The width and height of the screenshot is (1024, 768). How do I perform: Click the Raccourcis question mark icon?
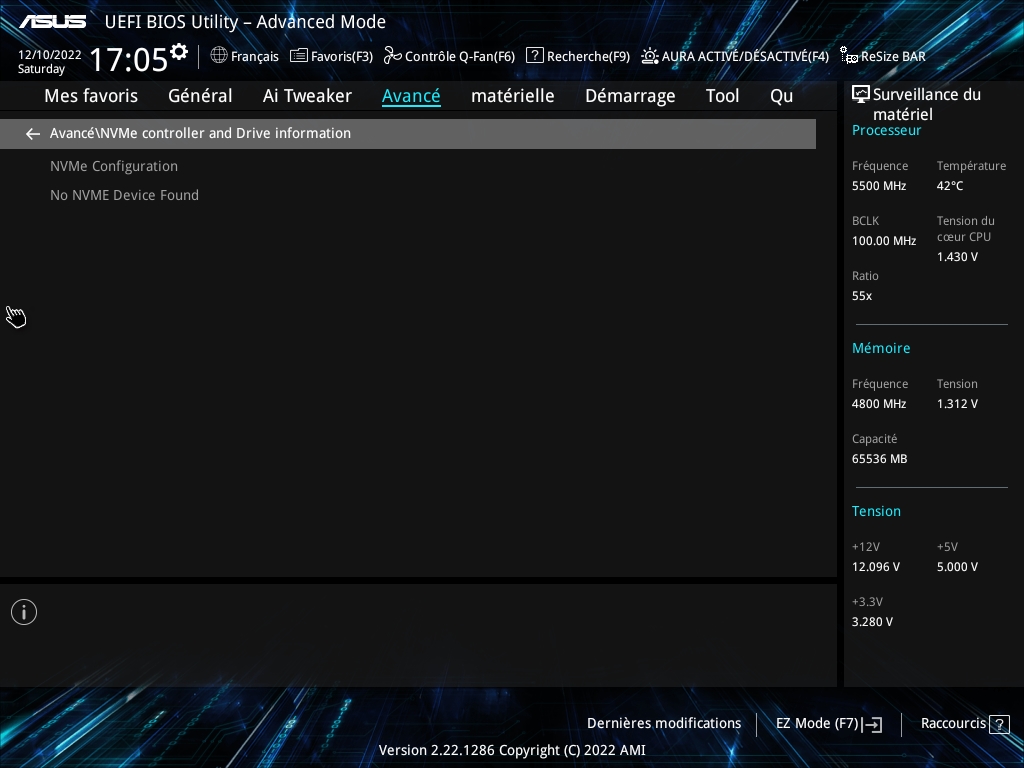tap(999, 724)
